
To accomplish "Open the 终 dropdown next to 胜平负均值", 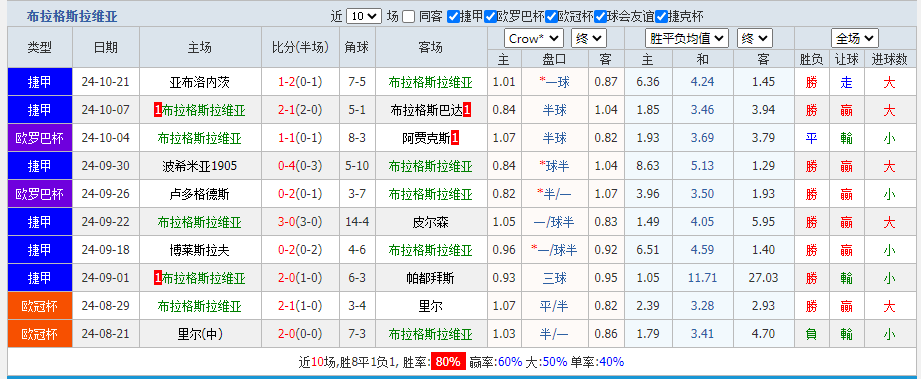I will point(755,39).
